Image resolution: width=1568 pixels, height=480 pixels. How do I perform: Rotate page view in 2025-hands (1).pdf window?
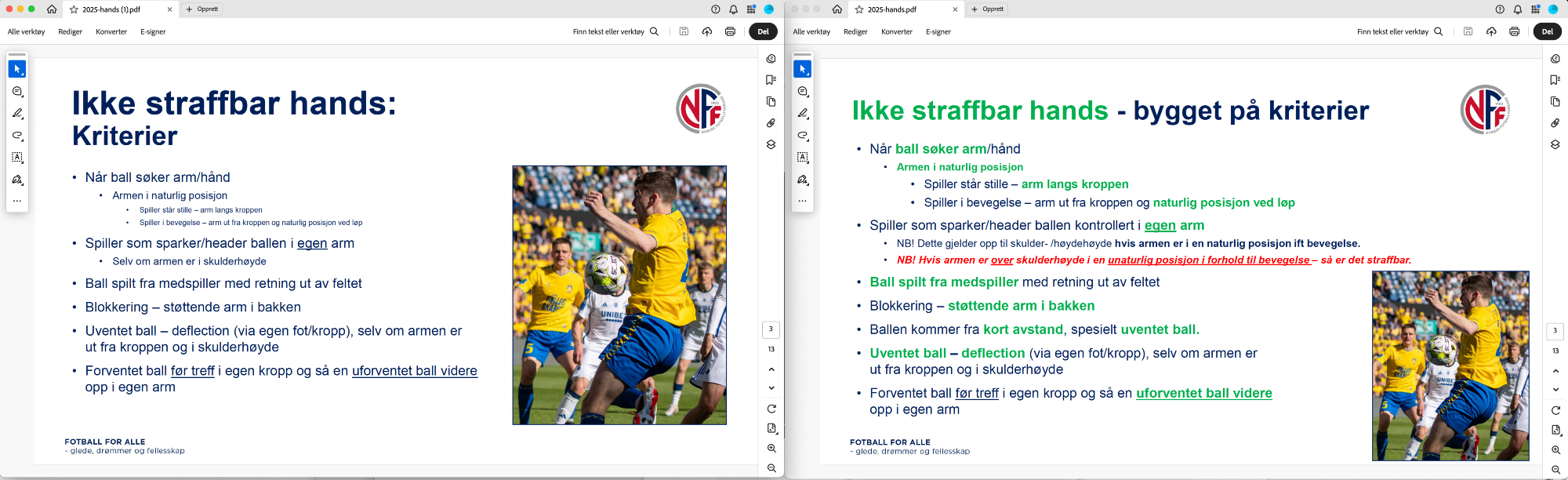click(x=771, y=409)
